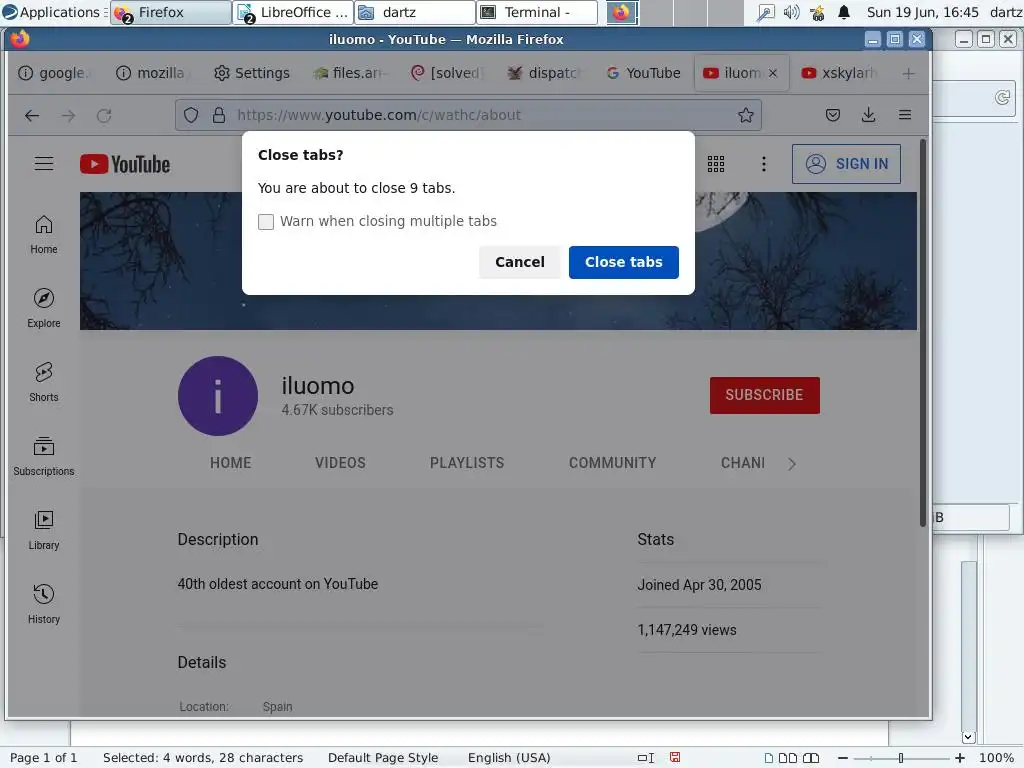Switch to the Settings browser tab
The image size is (1024, 768).
tap(251, 73)
